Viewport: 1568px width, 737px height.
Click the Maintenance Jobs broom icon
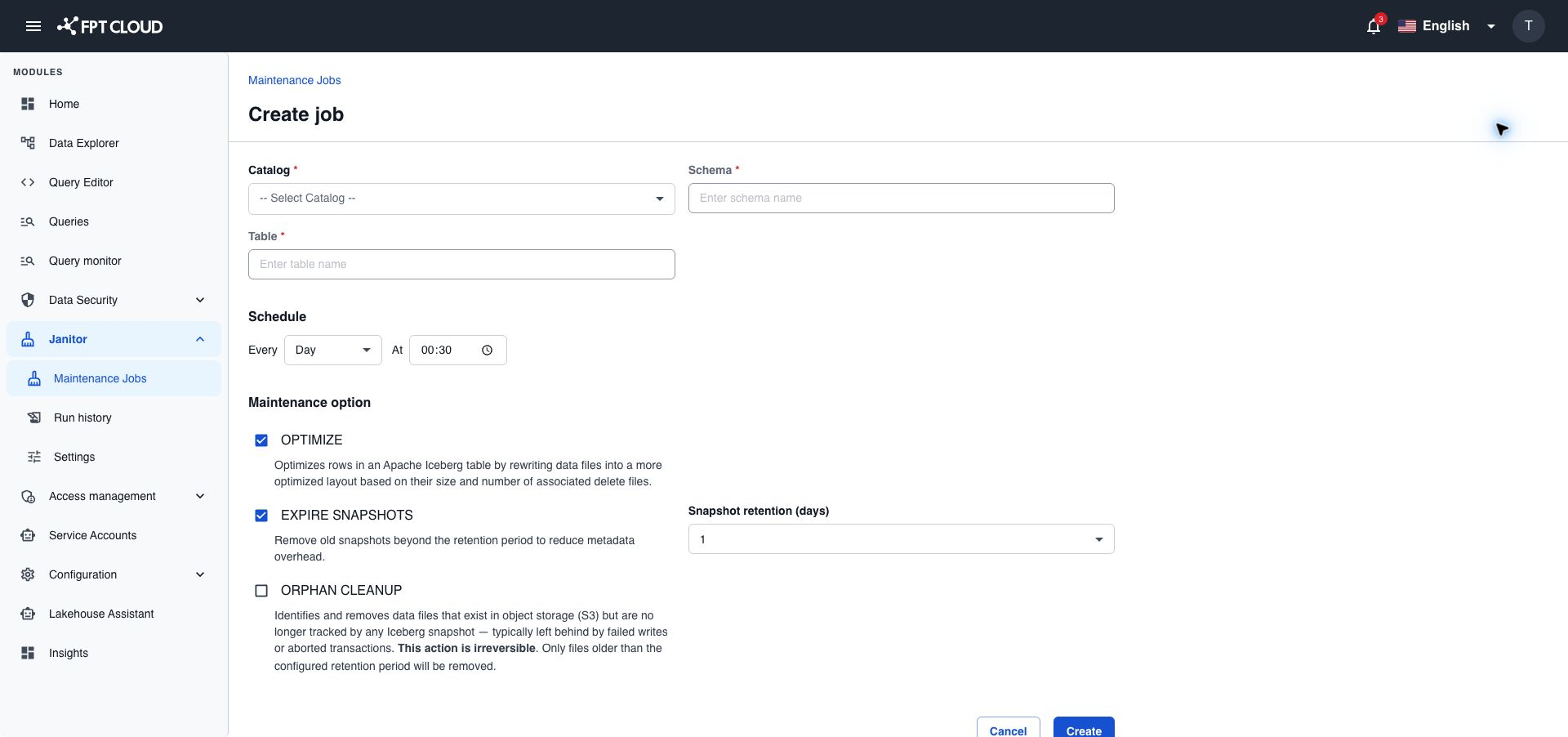(34, 378)
